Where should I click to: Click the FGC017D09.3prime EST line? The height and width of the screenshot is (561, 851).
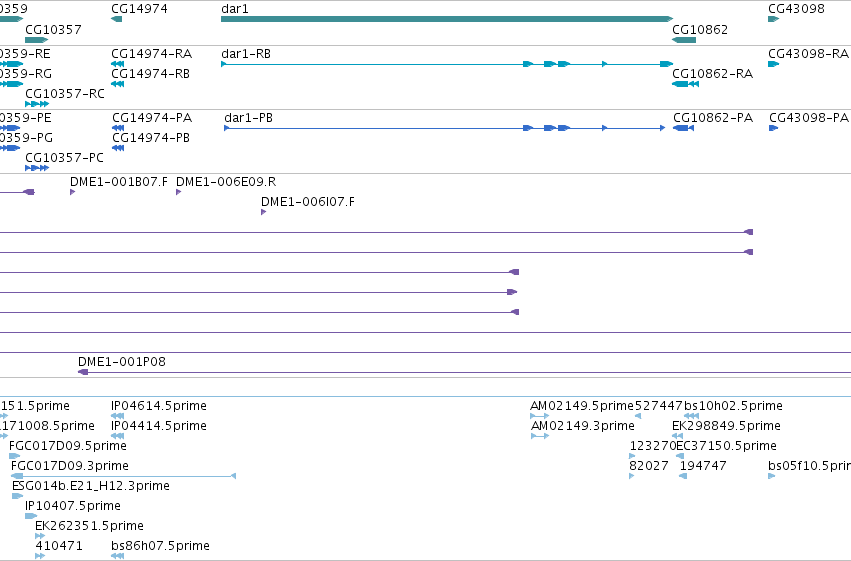coord(123,476)
